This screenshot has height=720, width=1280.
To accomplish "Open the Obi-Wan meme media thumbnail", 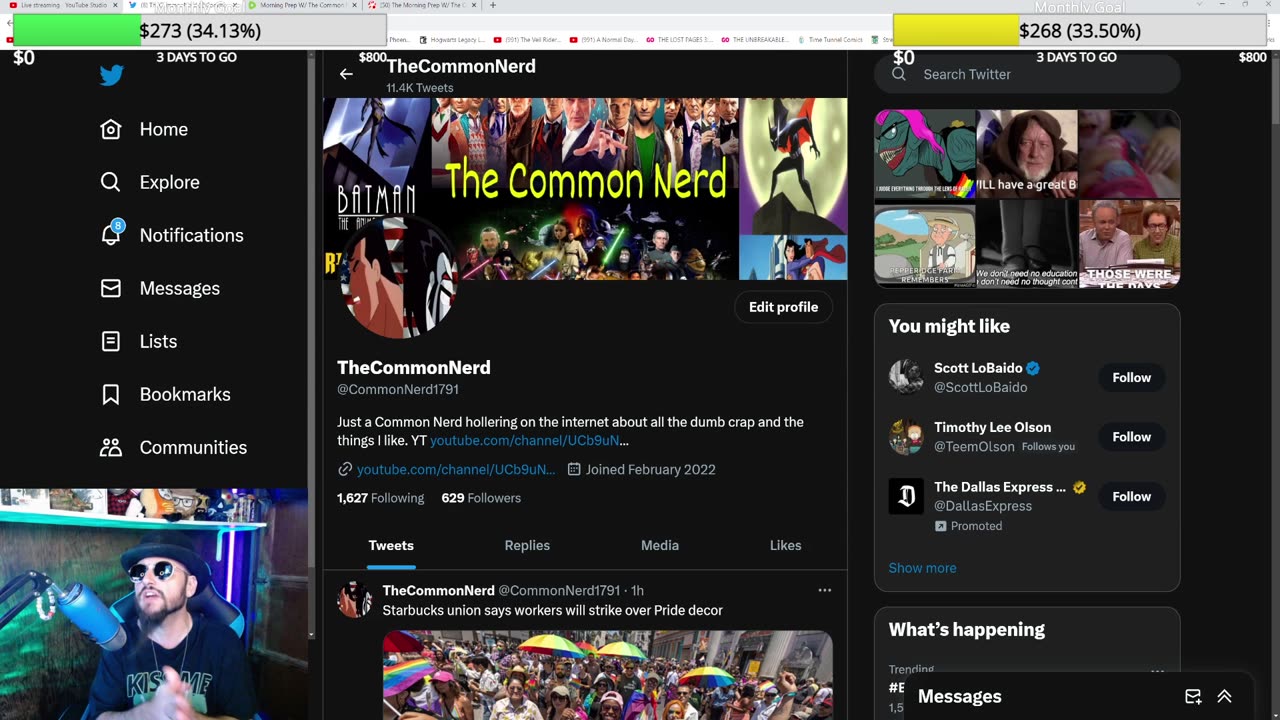I will pyautogui.click(x=1027, y=154).
